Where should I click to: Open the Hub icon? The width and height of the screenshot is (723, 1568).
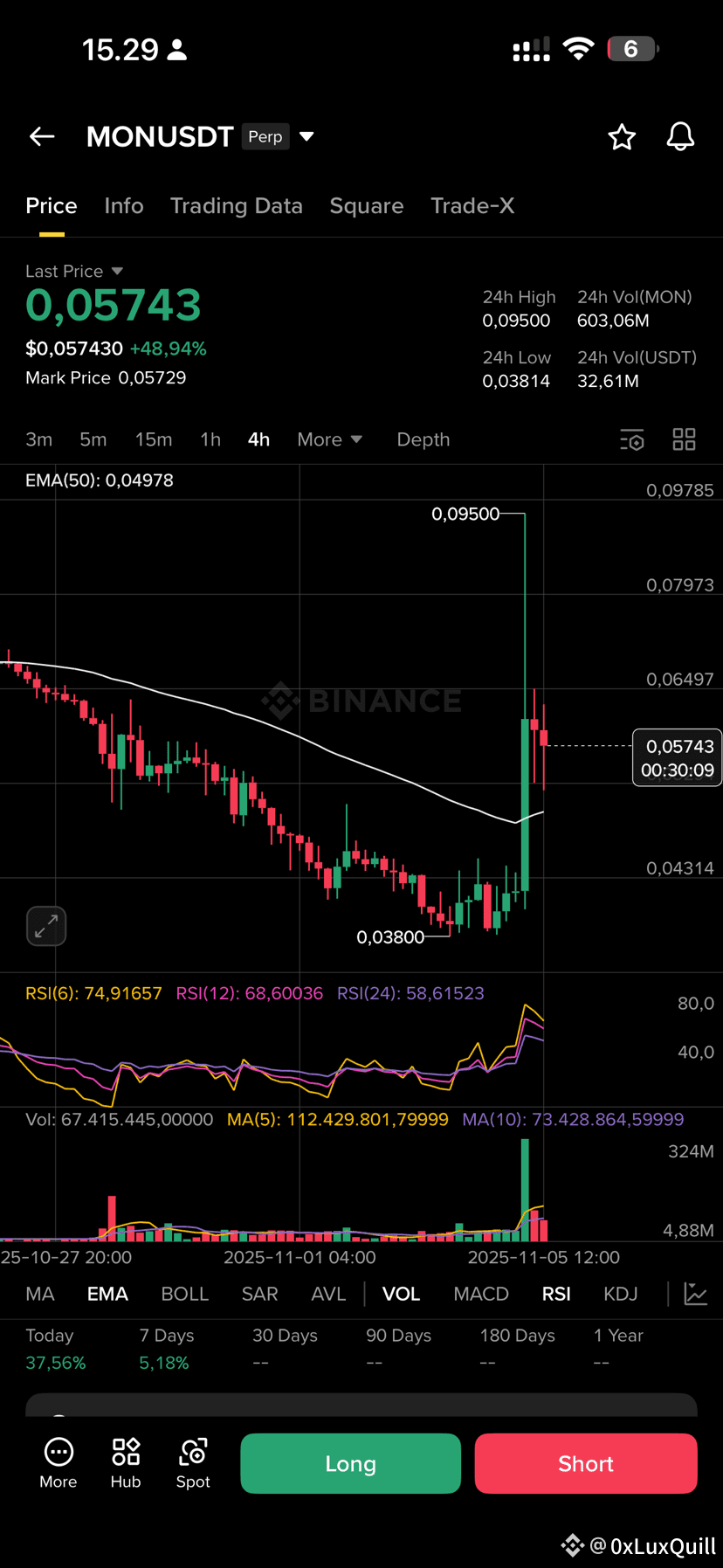click(x=126, y=1463)
